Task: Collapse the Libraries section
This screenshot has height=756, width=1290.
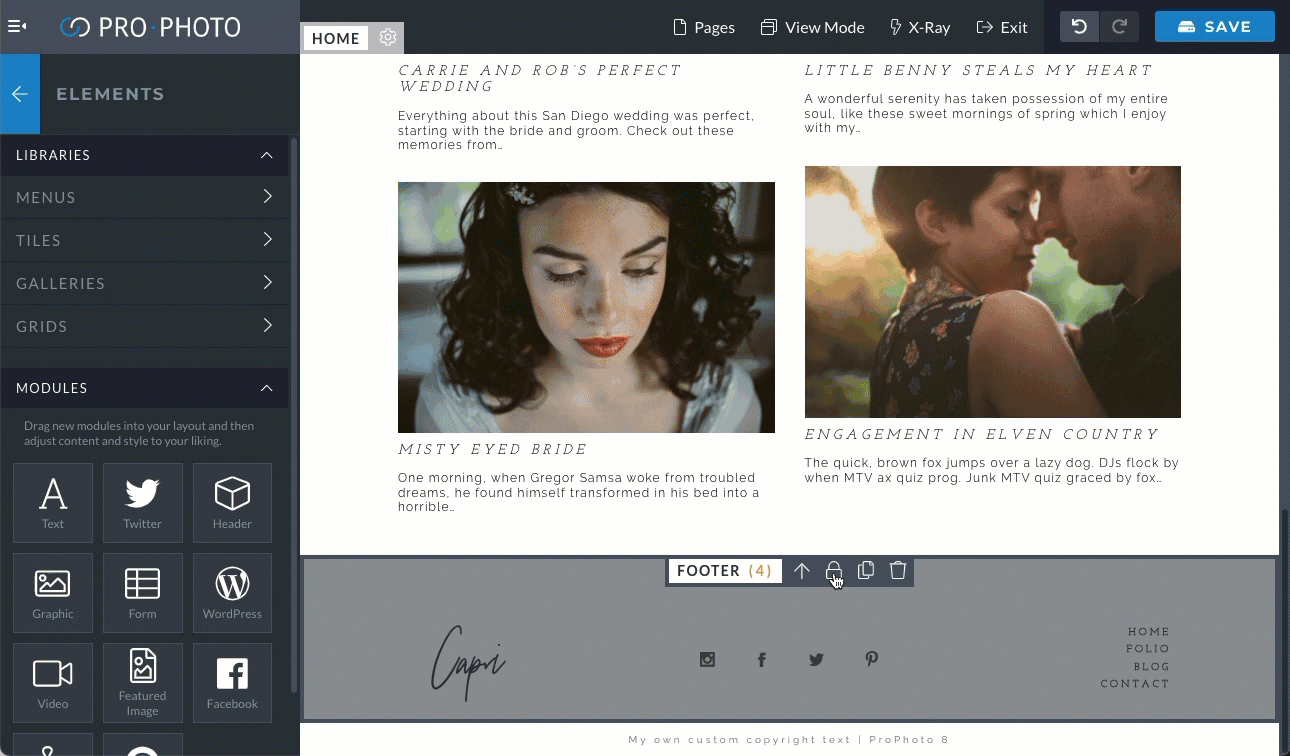Action: pos(267,155)
